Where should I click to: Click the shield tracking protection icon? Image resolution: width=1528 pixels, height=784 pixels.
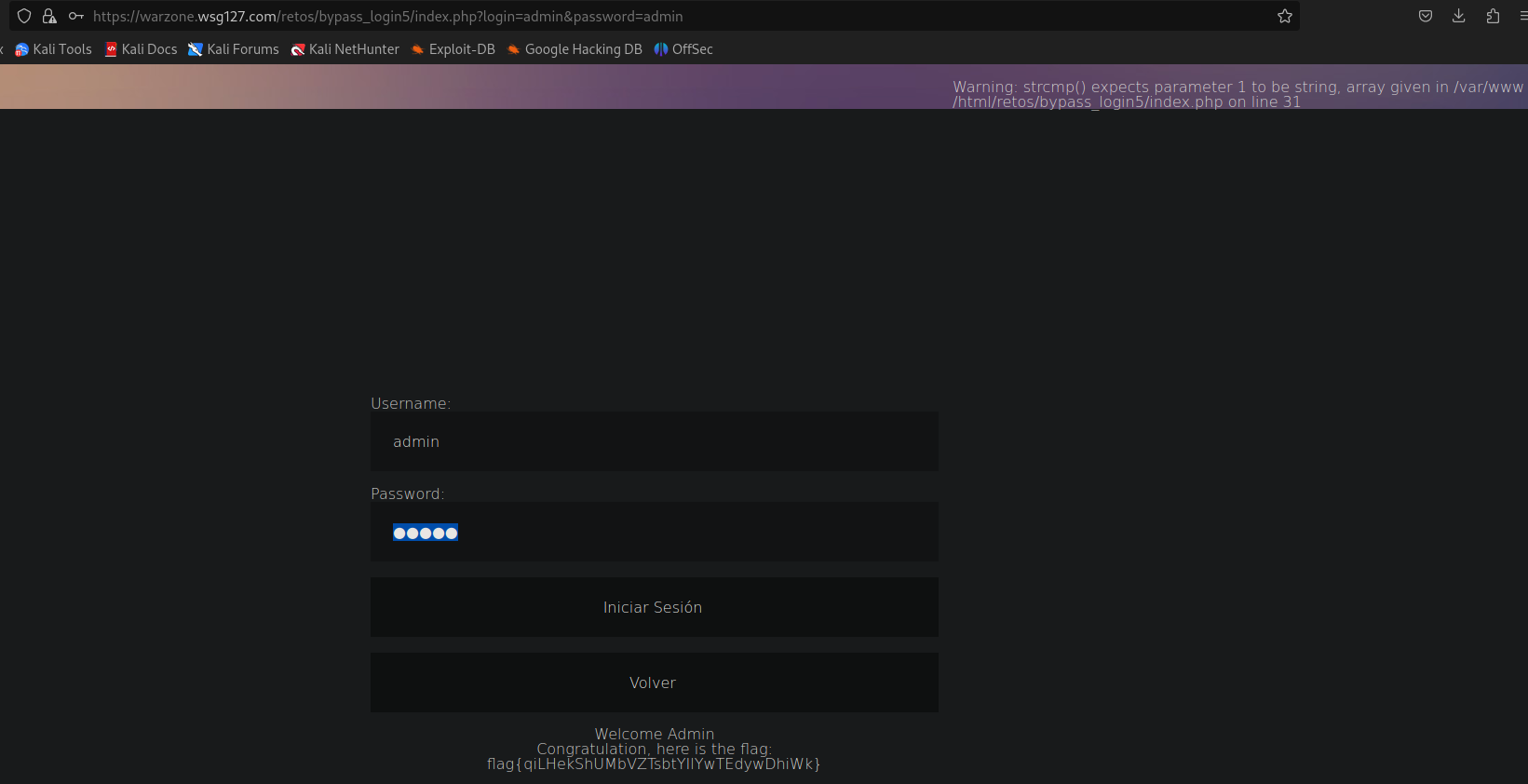pos(24,16)
